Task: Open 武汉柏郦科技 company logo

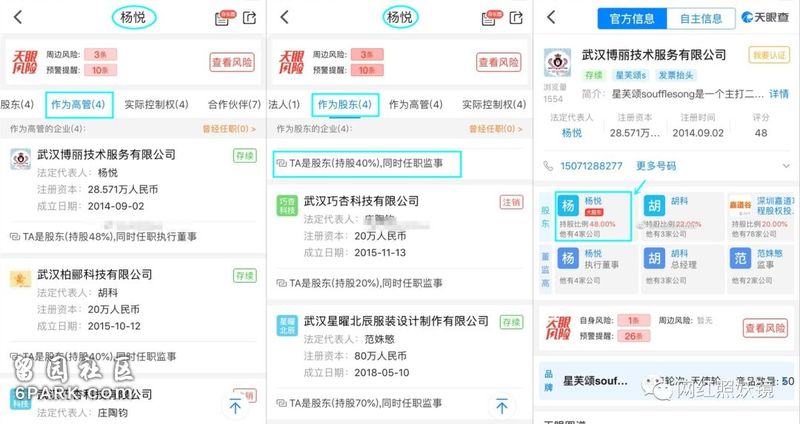Action: (20, 279)
